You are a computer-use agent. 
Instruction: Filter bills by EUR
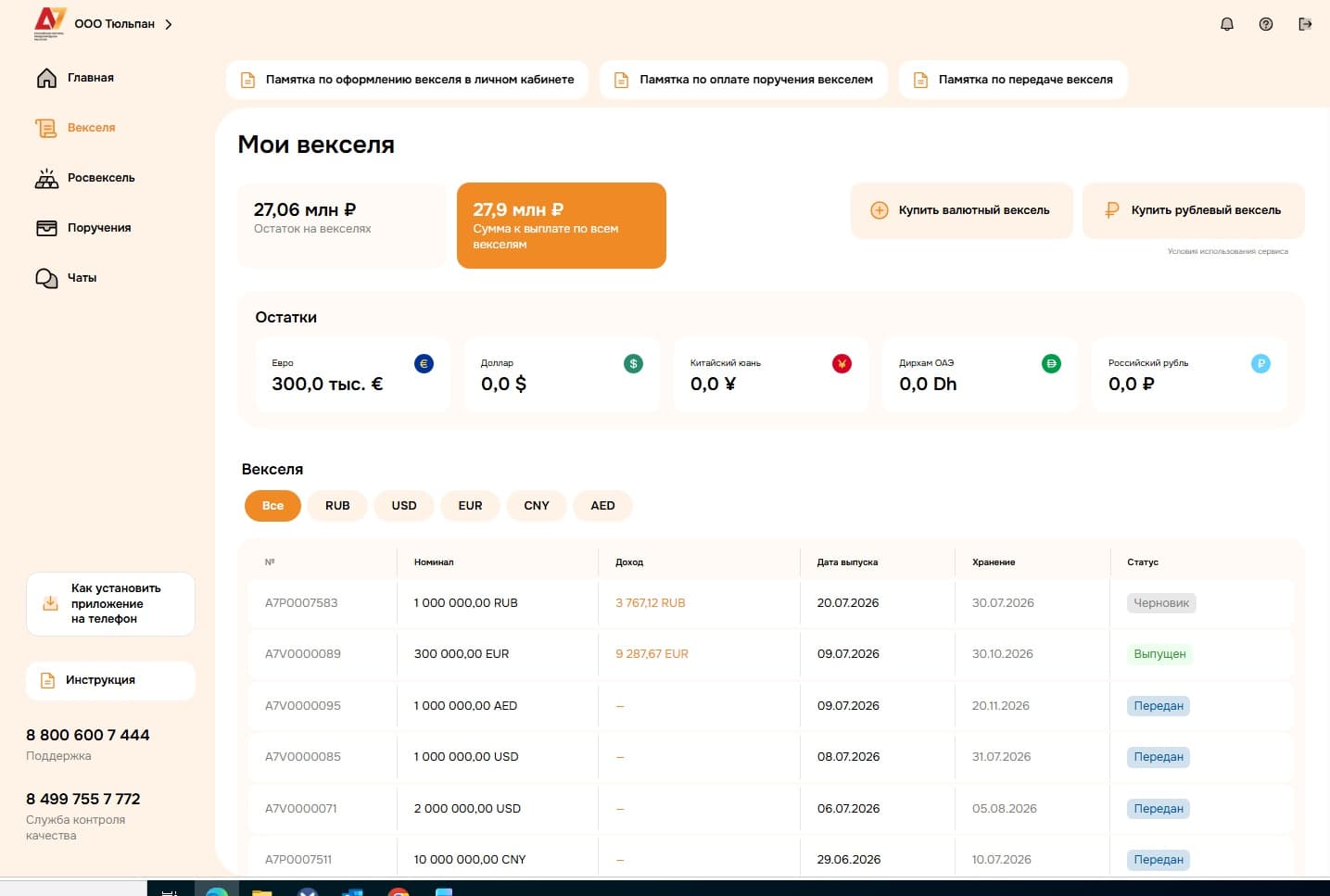point(470,506)
